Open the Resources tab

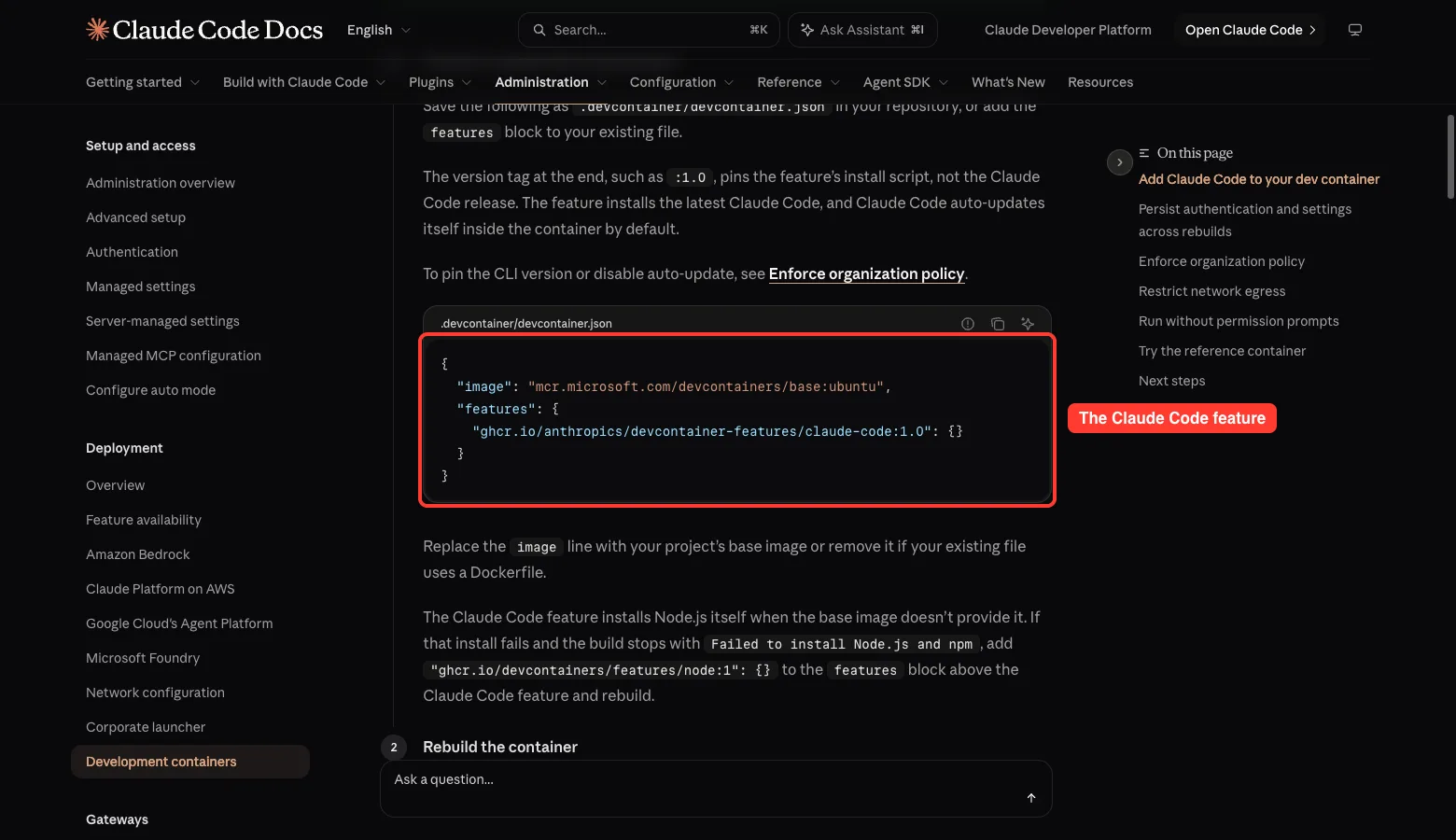click(1100, 82)
